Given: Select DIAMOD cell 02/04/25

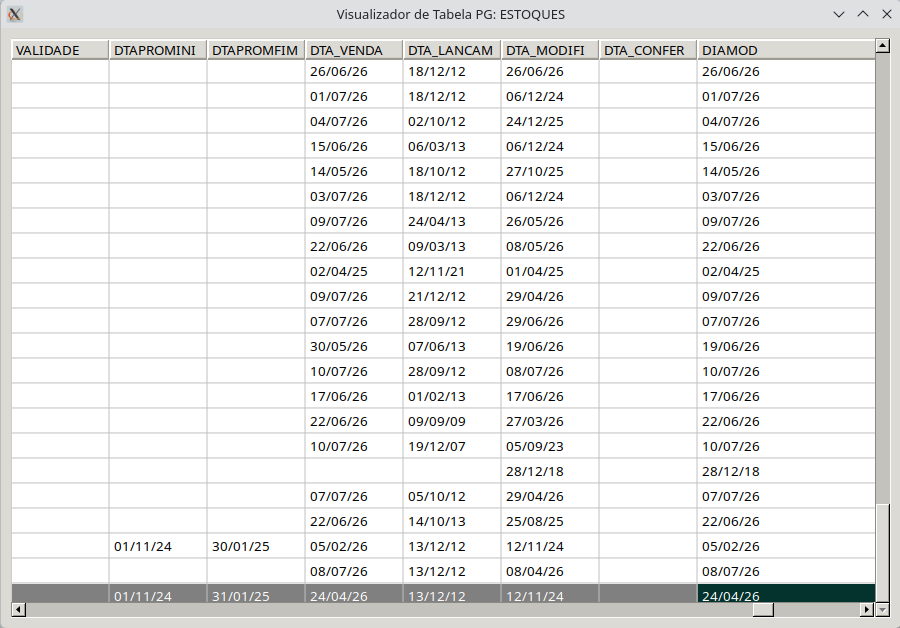Looking at the screenshot, I should [x=786, y=272].
